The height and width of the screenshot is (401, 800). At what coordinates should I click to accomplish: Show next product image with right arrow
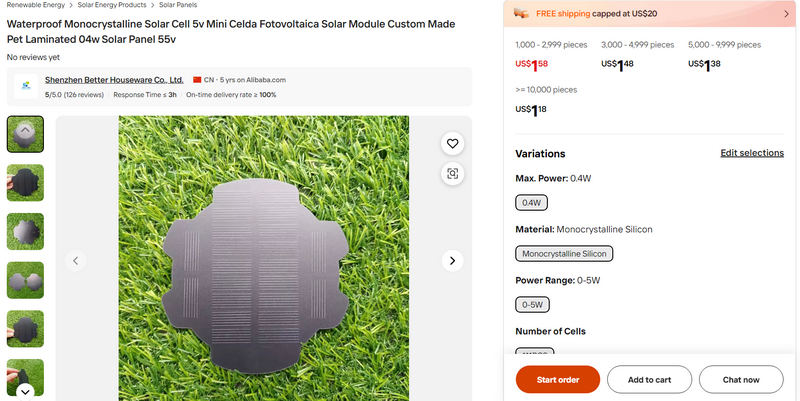452,261
